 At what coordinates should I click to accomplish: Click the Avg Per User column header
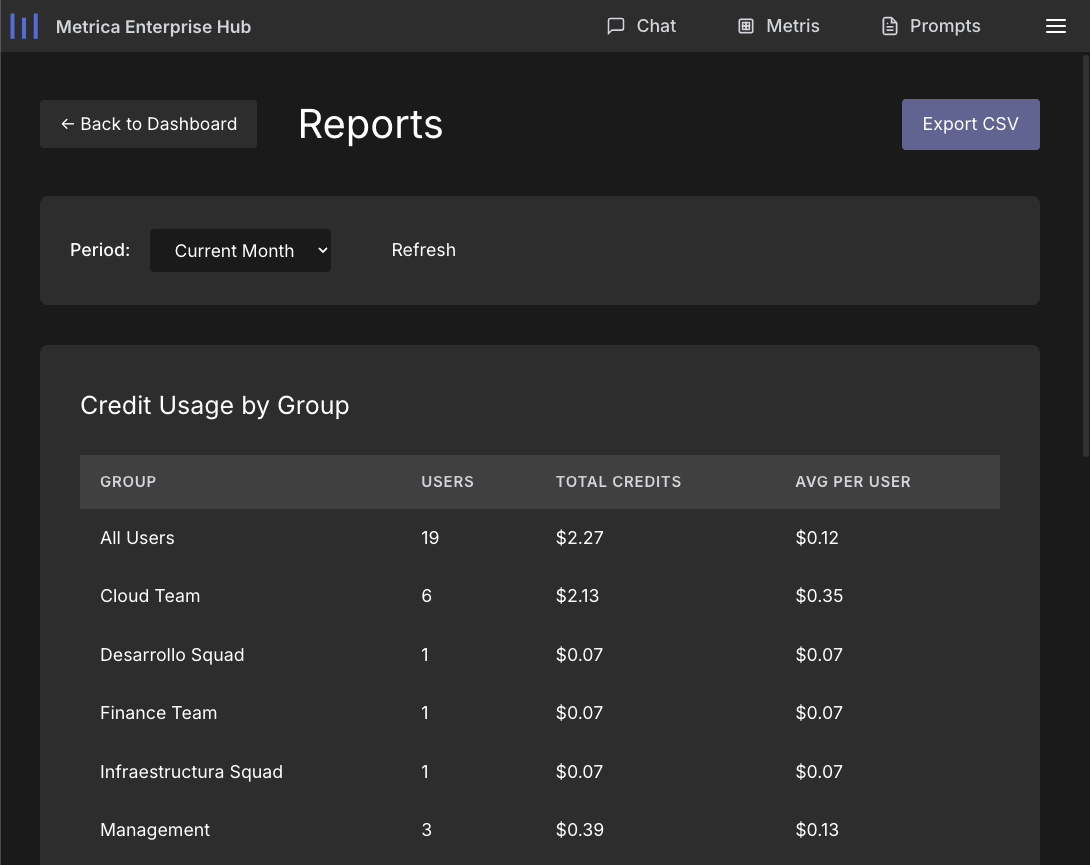click(x=852, y=482)
